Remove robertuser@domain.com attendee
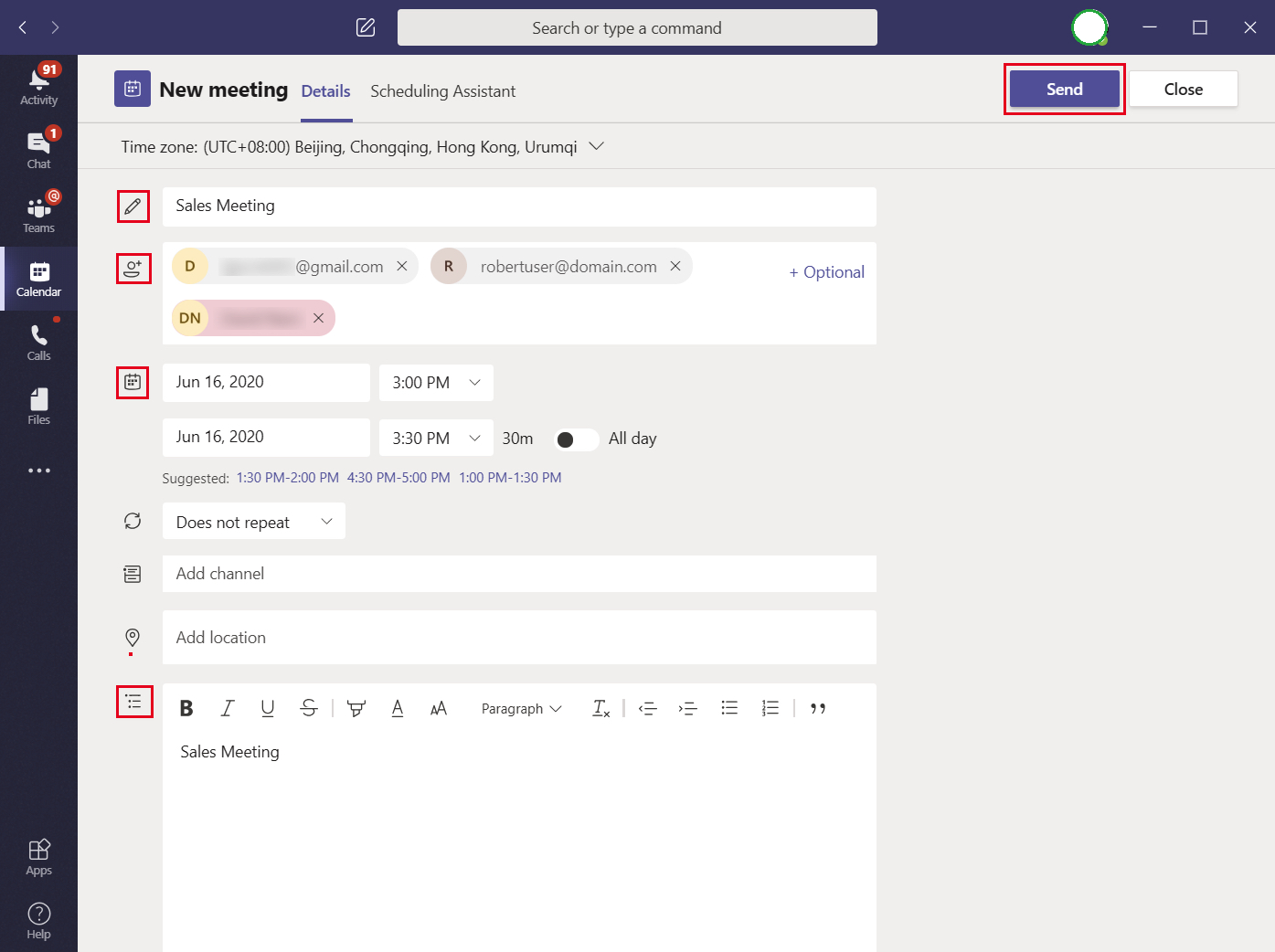 point(675,266)
